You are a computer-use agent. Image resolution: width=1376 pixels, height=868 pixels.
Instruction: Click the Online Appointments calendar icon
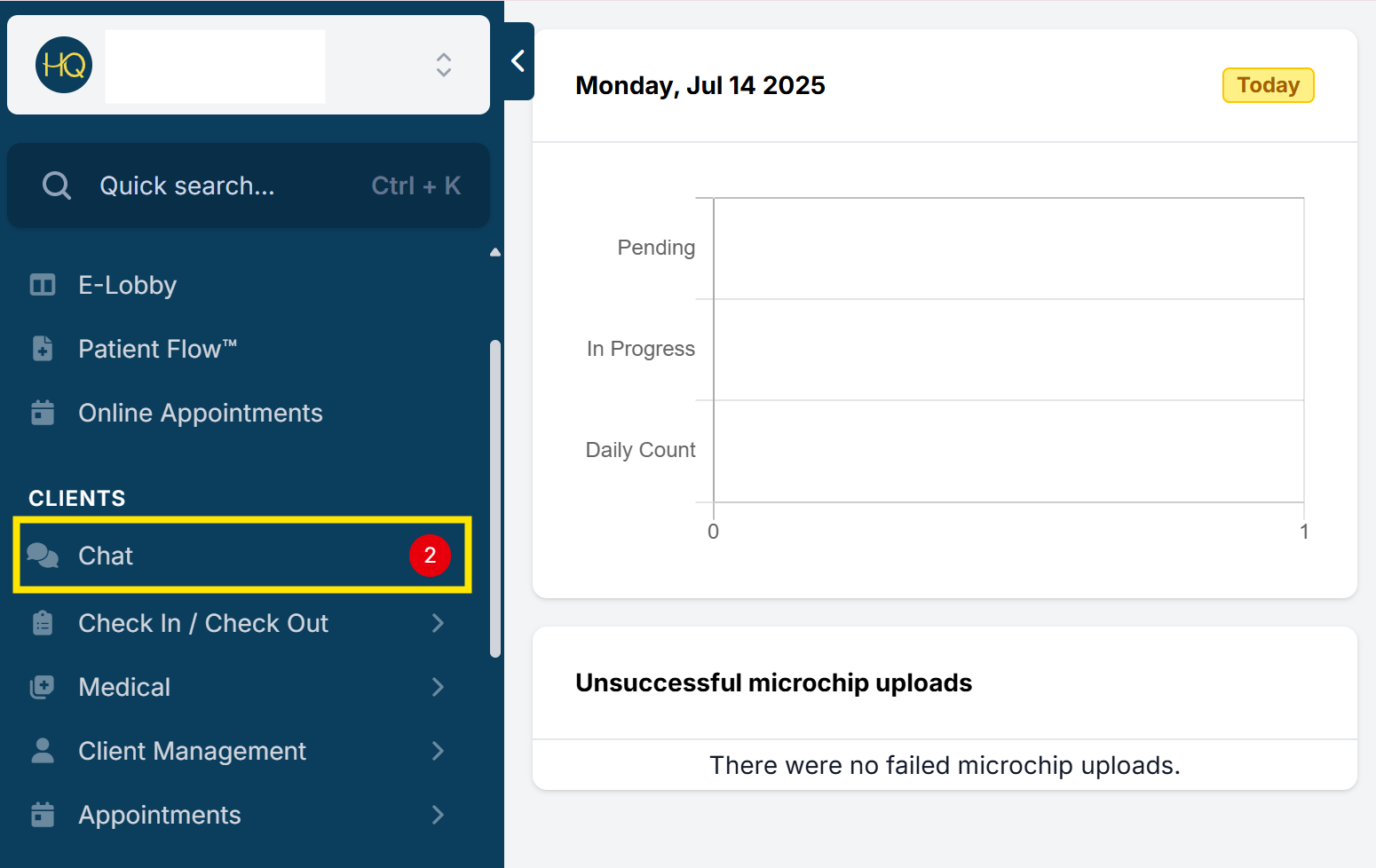43,413
